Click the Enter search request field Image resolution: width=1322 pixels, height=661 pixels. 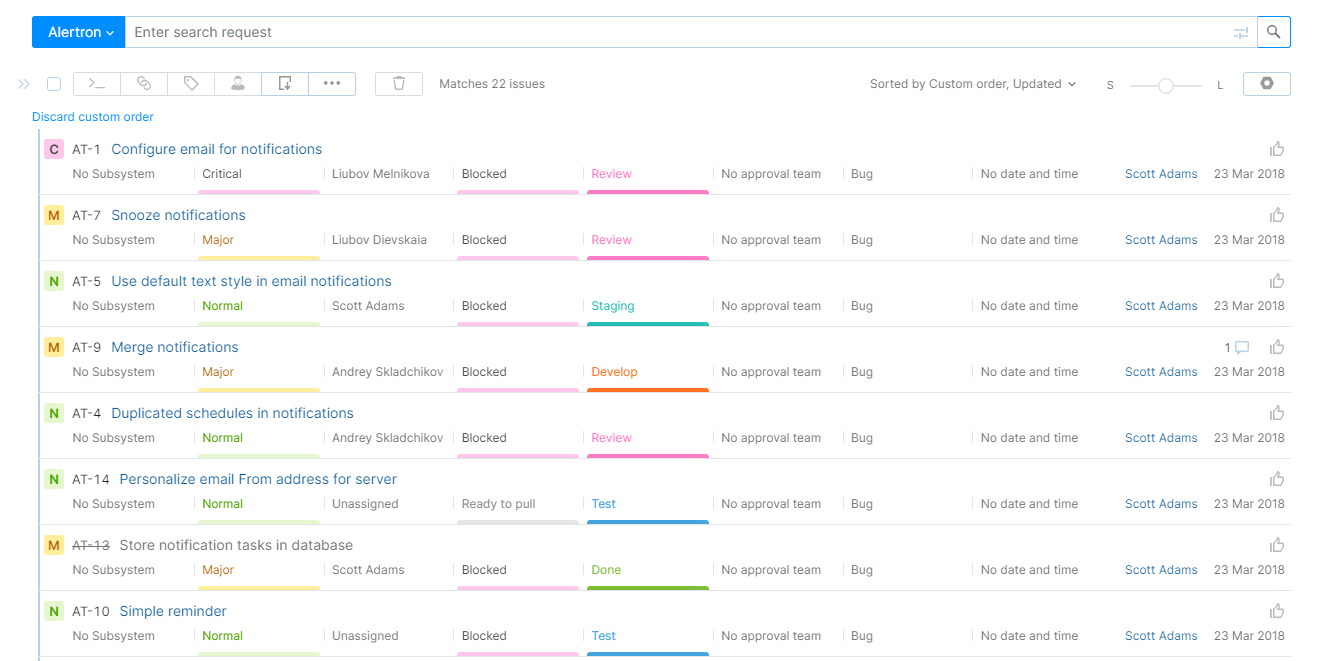coord(680,32)
